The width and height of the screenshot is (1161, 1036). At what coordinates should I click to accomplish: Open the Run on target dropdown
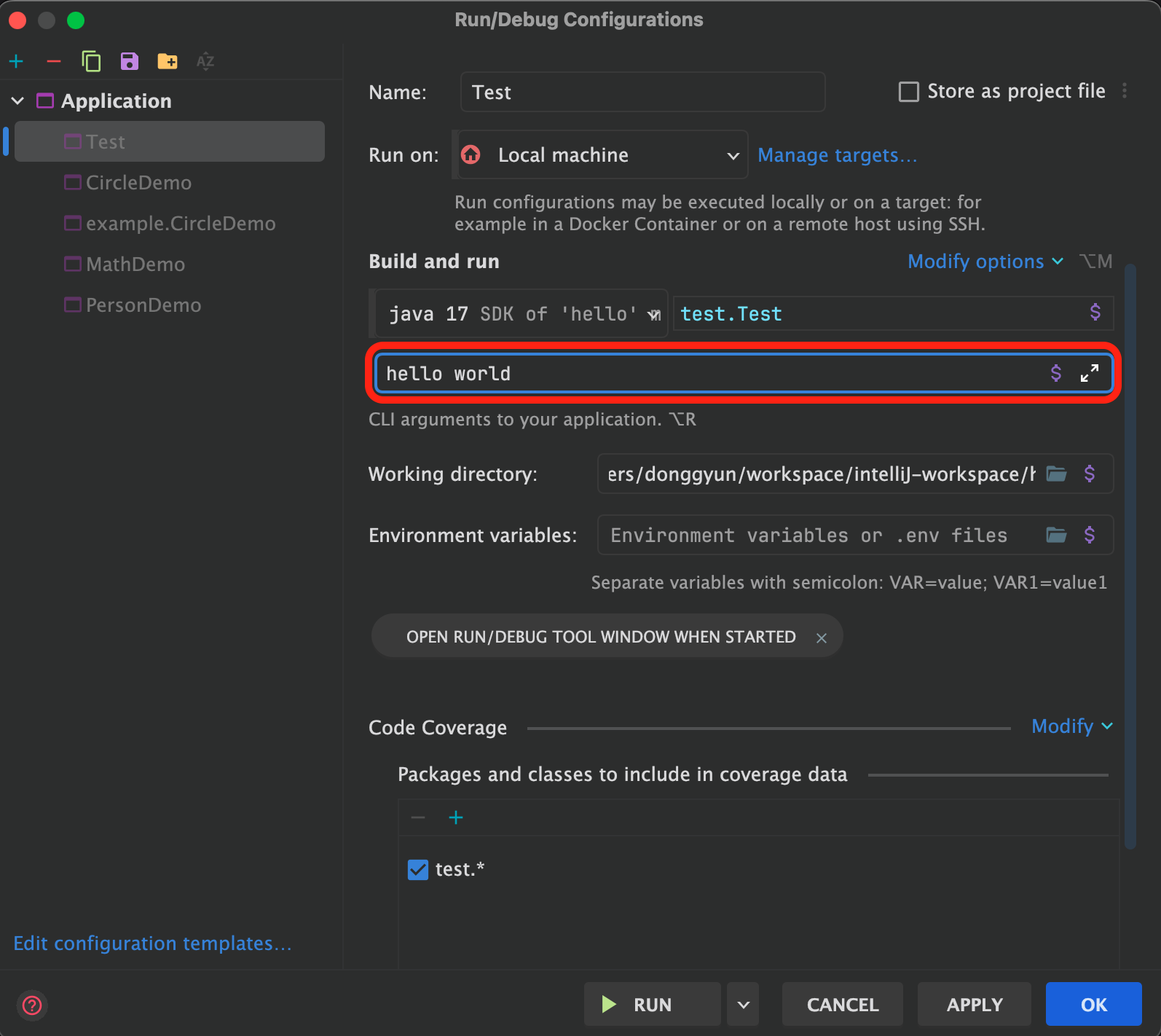tap(601, 154)
